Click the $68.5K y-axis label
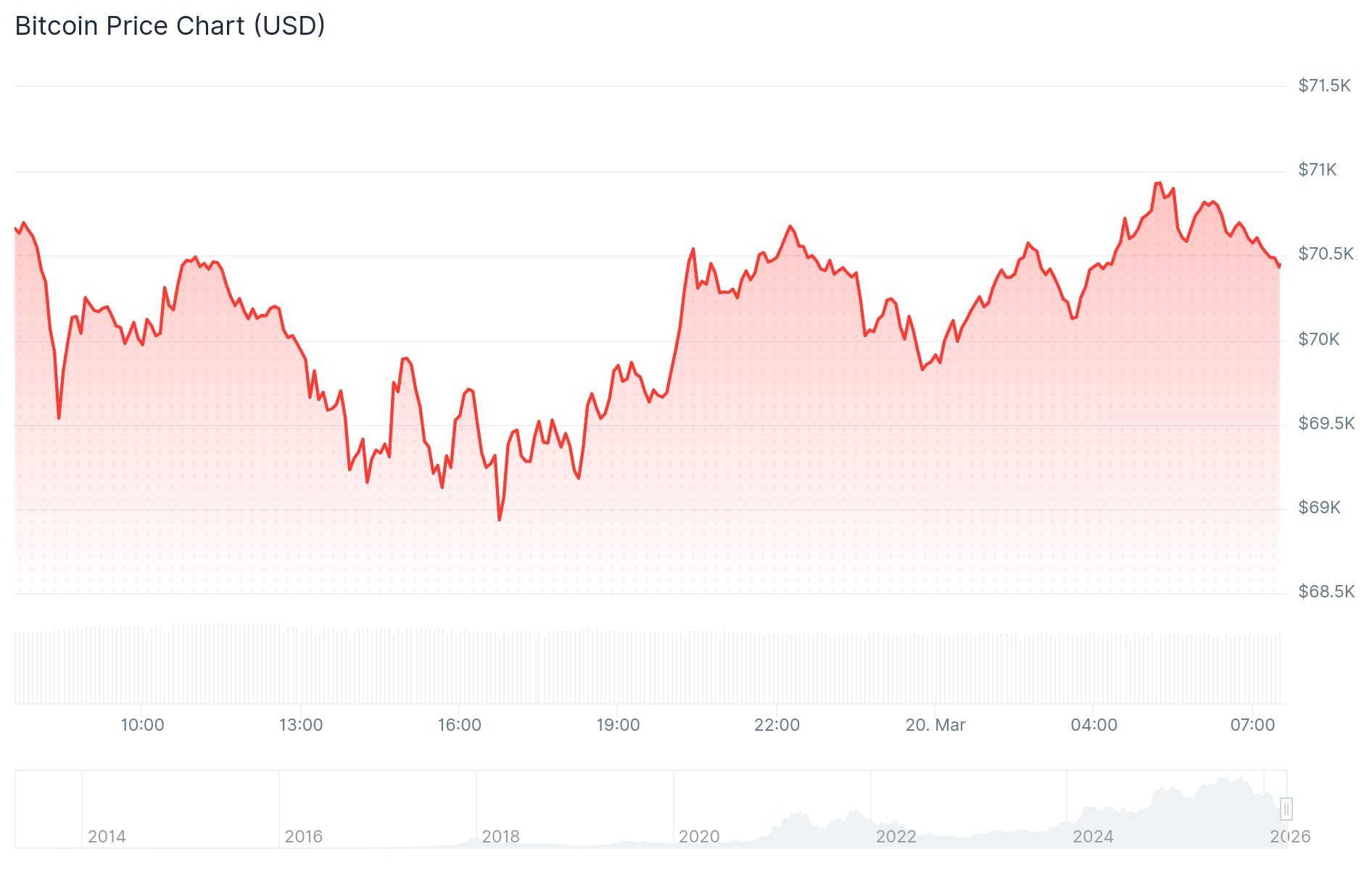The width and height of the screenshot is (1372, 870). point(1326,592)
